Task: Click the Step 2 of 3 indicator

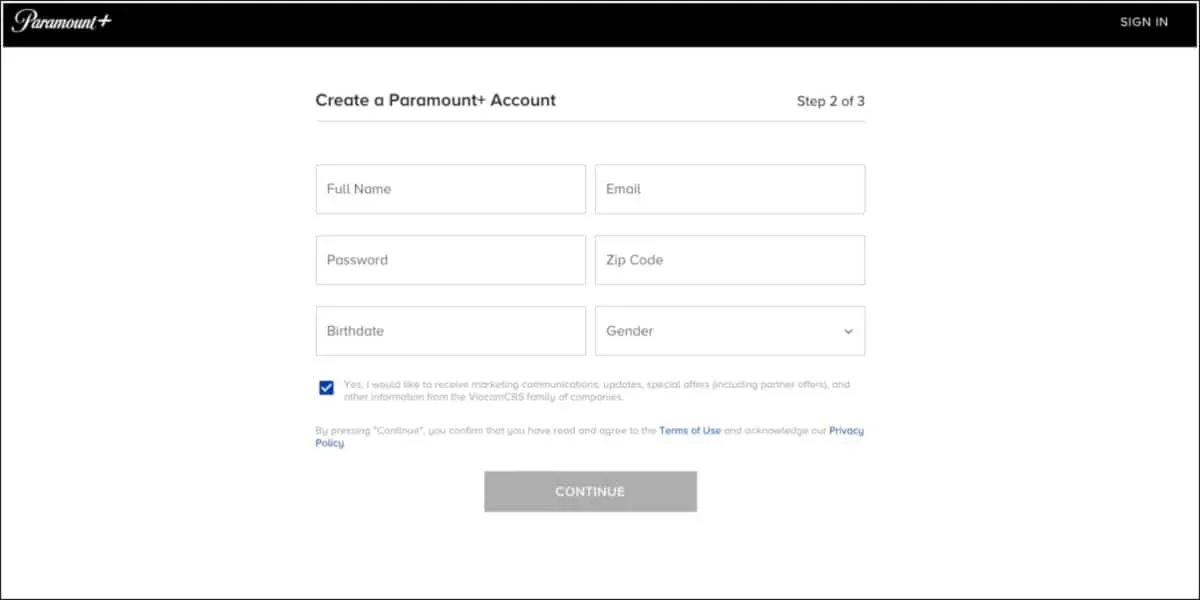Action: coord(830,101)
